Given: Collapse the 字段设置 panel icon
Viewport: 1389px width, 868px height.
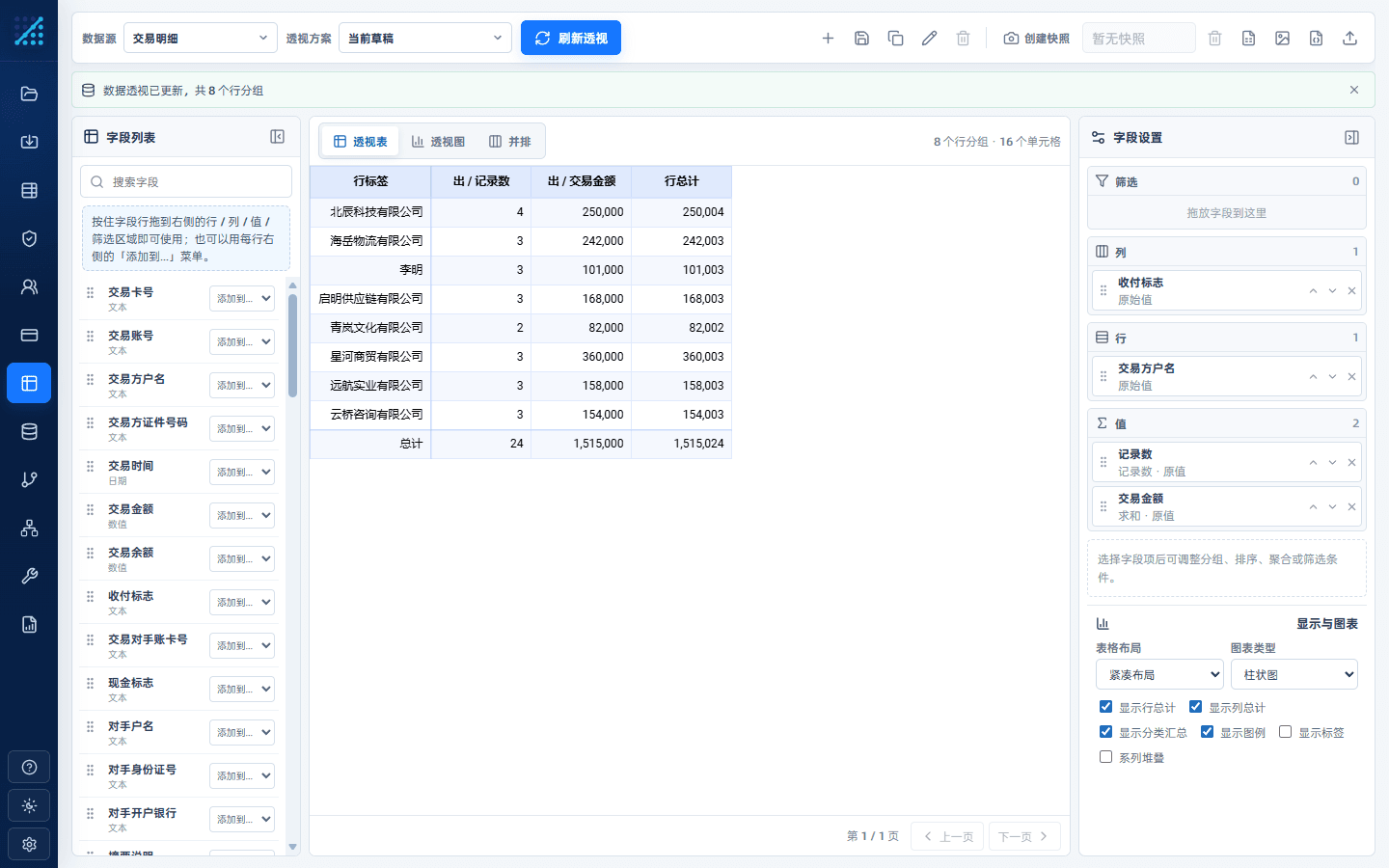Looking at the screenshot, I should tap(1351, 138).
